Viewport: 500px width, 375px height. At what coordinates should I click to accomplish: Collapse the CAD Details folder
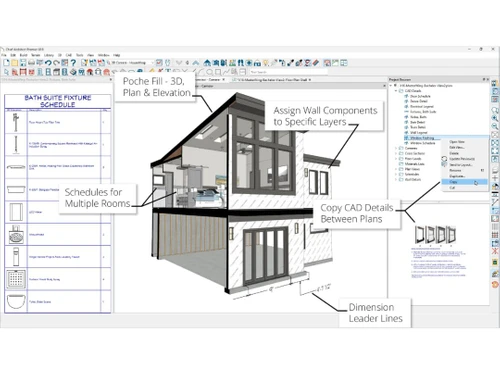(396, 91)
